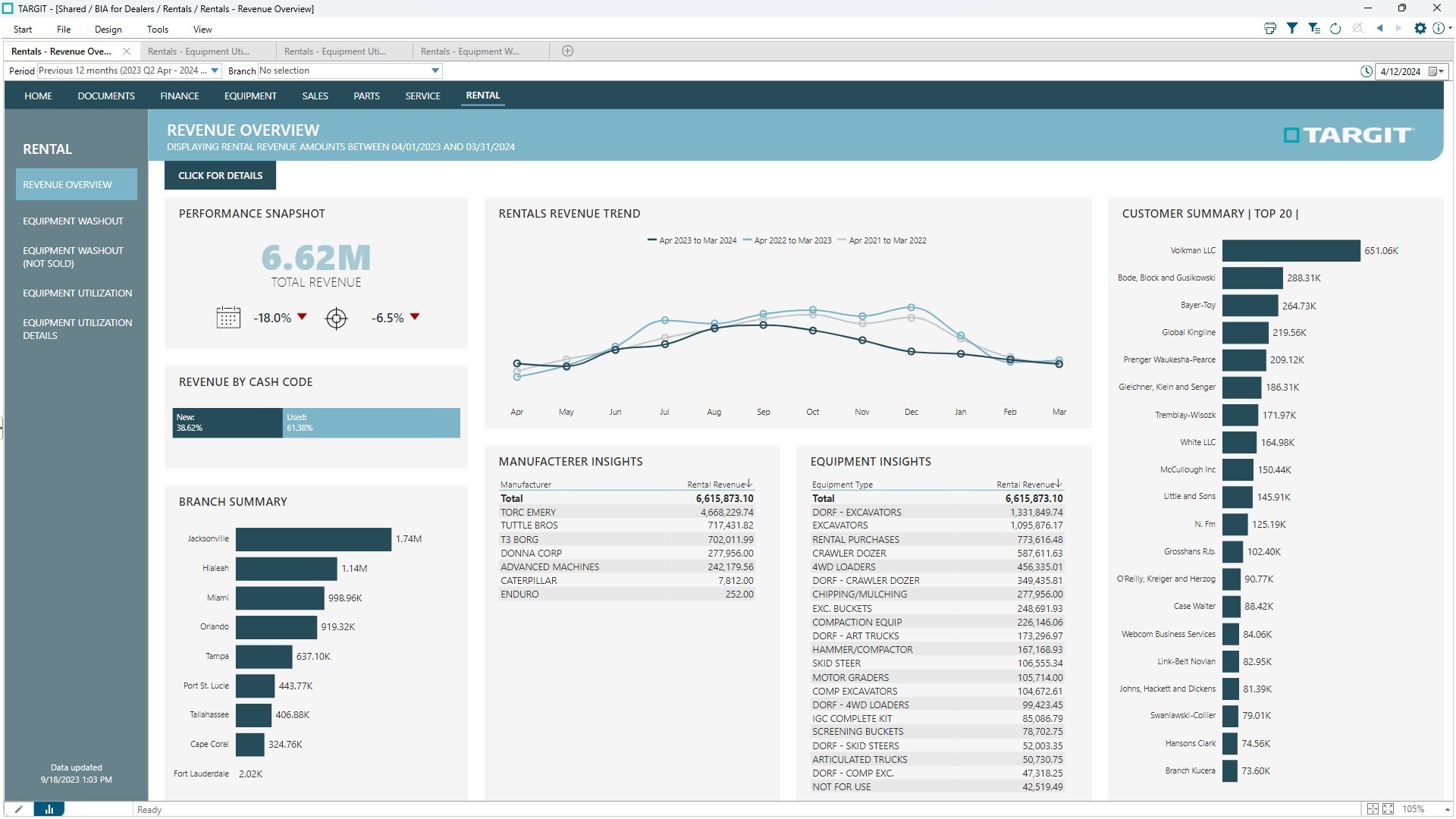The width and height of the screenshot is (1456, 819).
Task: Click the TARGIT logo in the header
Action: [1348, 135]
